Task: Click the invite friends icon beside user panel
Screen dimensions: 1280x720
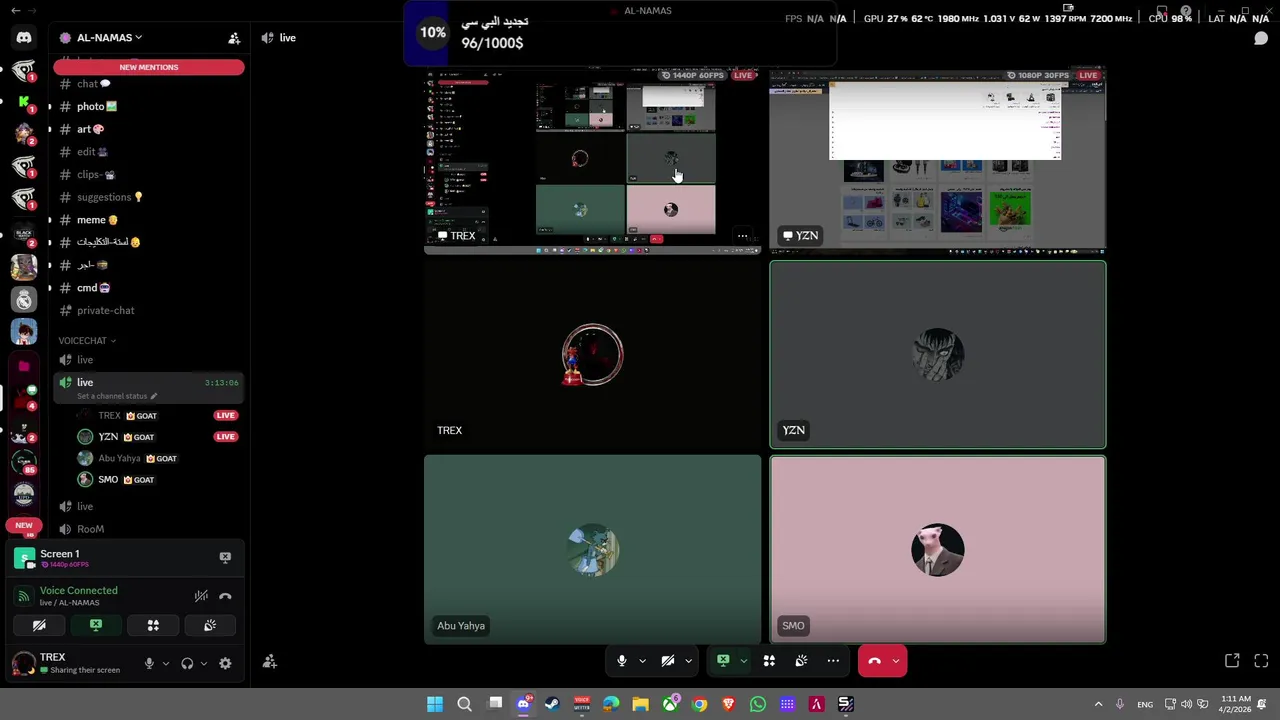Action: pos(270,661)
